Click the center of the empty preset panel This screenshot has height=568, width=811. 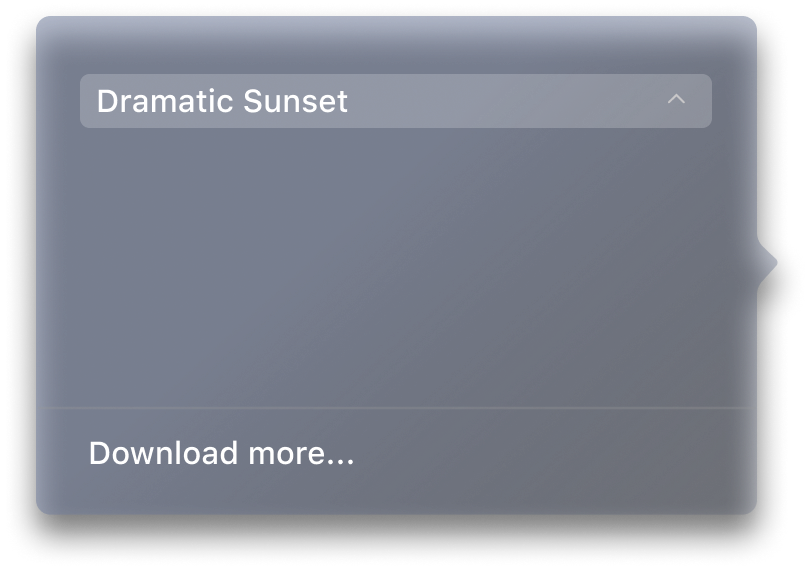click(x=396, y=267)
